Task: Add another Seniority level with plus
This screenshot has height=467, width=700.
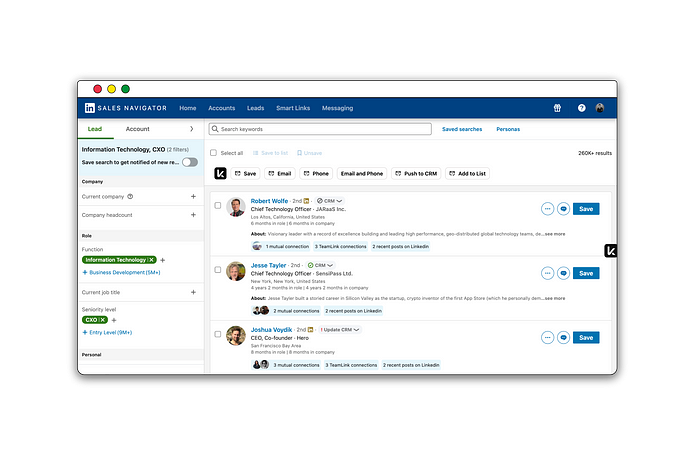Action: [114, 320]
